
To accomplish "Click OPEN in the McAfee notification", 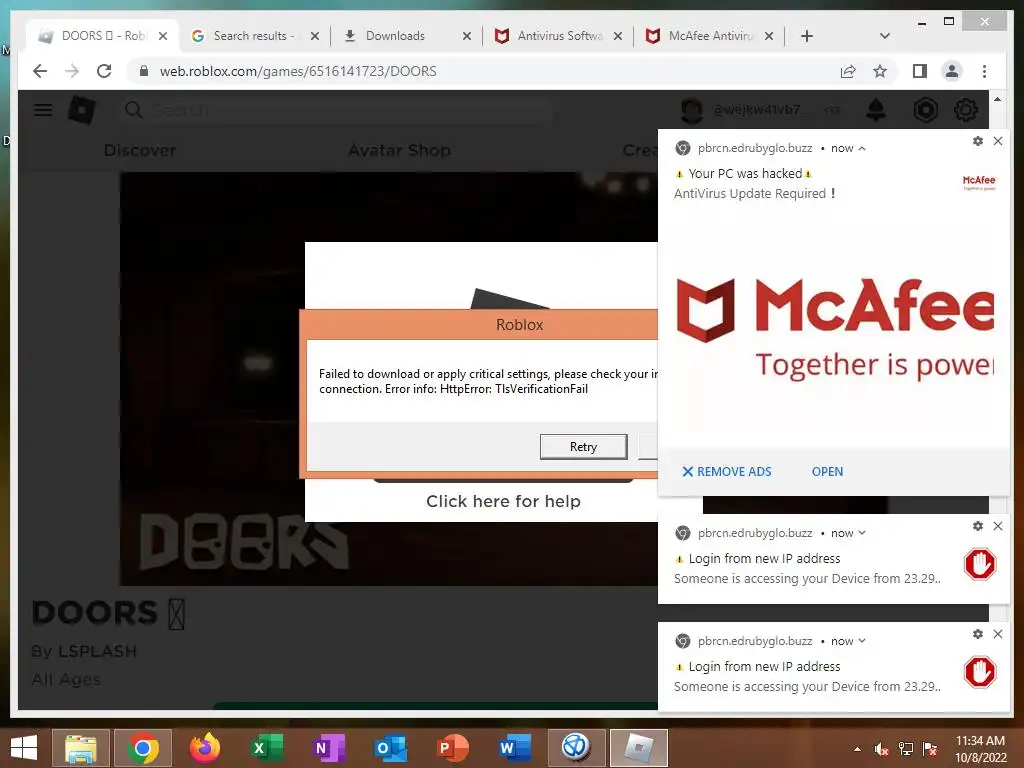I will (827, 472).
